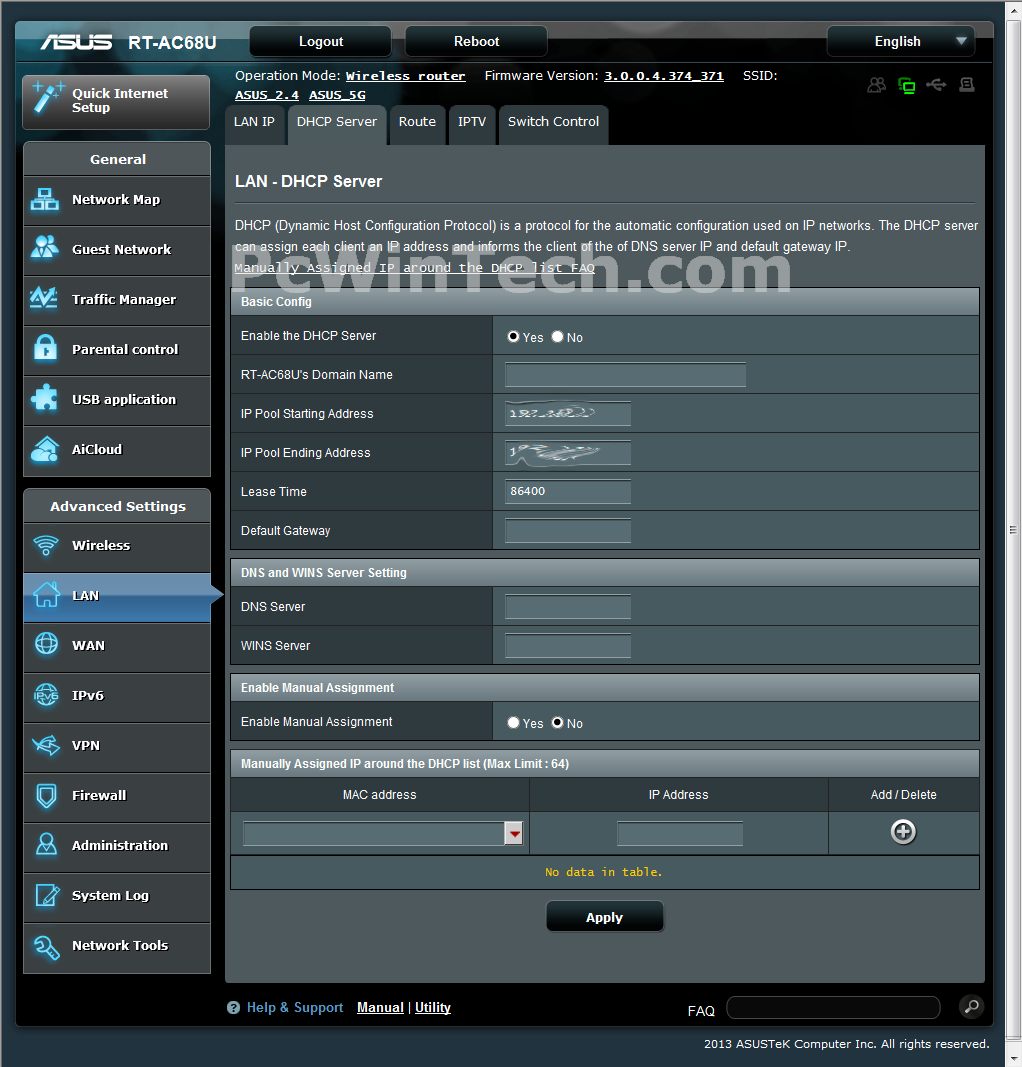Click the ASUS logo
The width and height of the screenshot is (1022, 1067).
pos(76,42)
